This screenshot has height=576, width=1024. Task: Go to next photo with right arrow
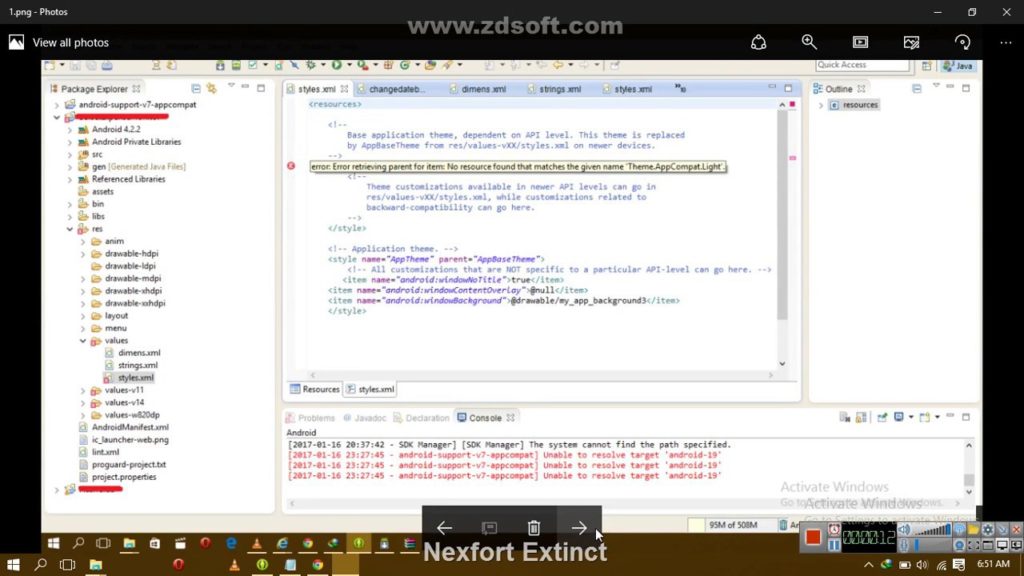579,528
